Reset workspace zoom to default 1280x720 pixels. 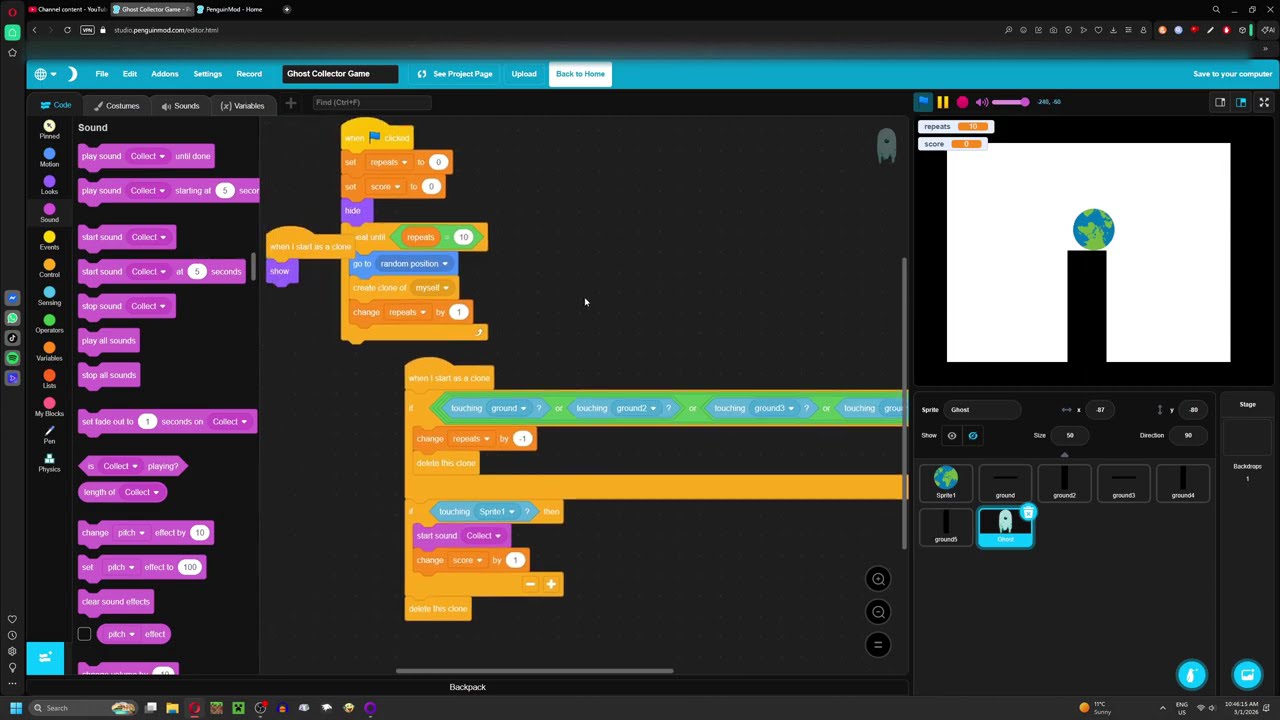[x=878, y=645]
